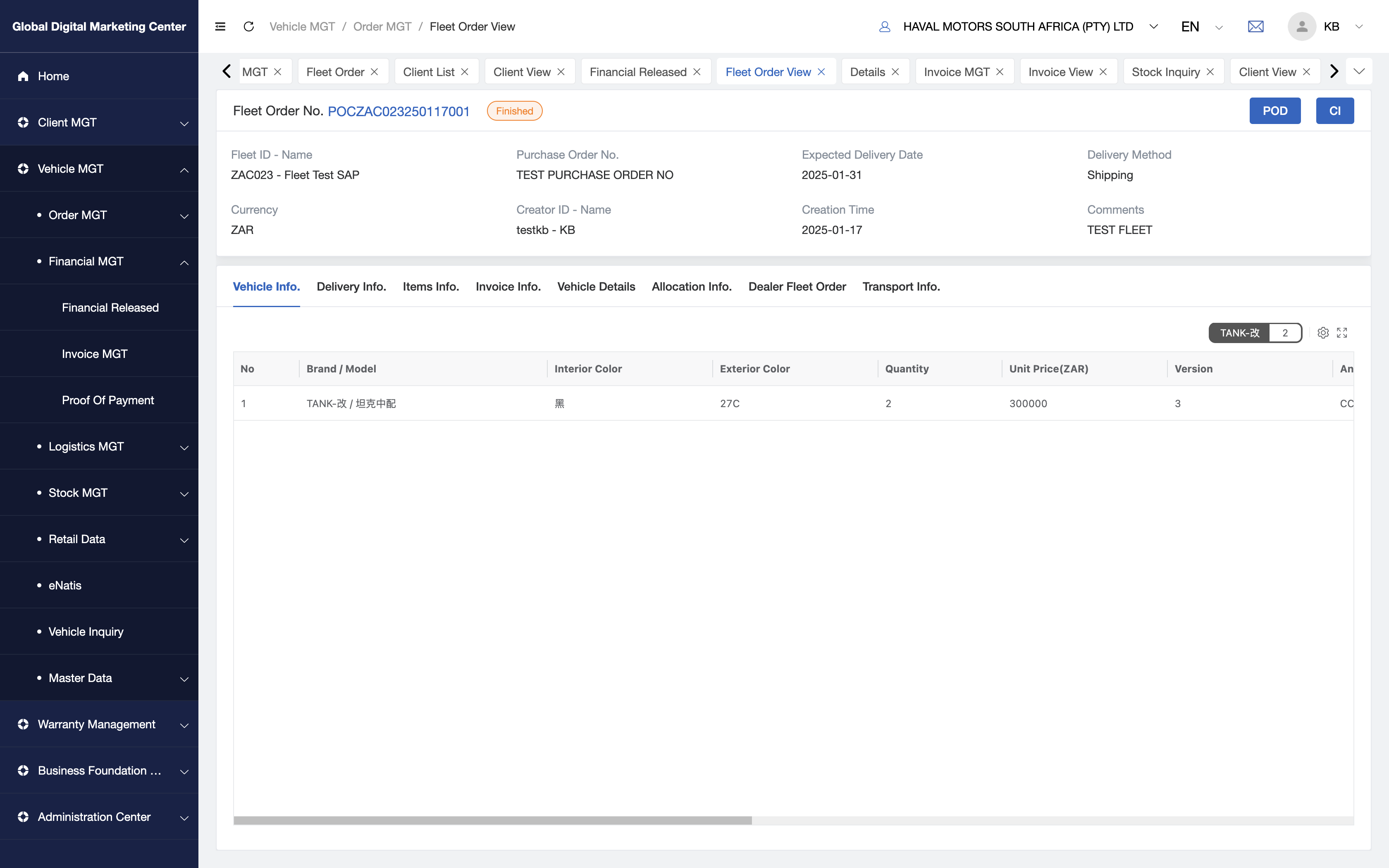The height and width of the screenshot is (868, 1389).
Task: Close the MGT tab
Action: point(278,72)
